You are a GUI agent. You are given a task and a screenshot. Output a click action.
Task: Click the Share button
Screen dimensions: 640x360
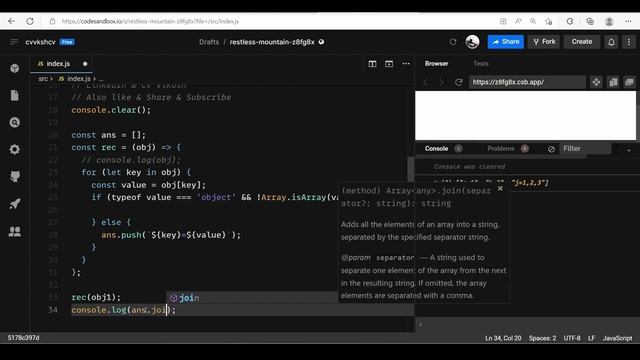tap(505, 42)
